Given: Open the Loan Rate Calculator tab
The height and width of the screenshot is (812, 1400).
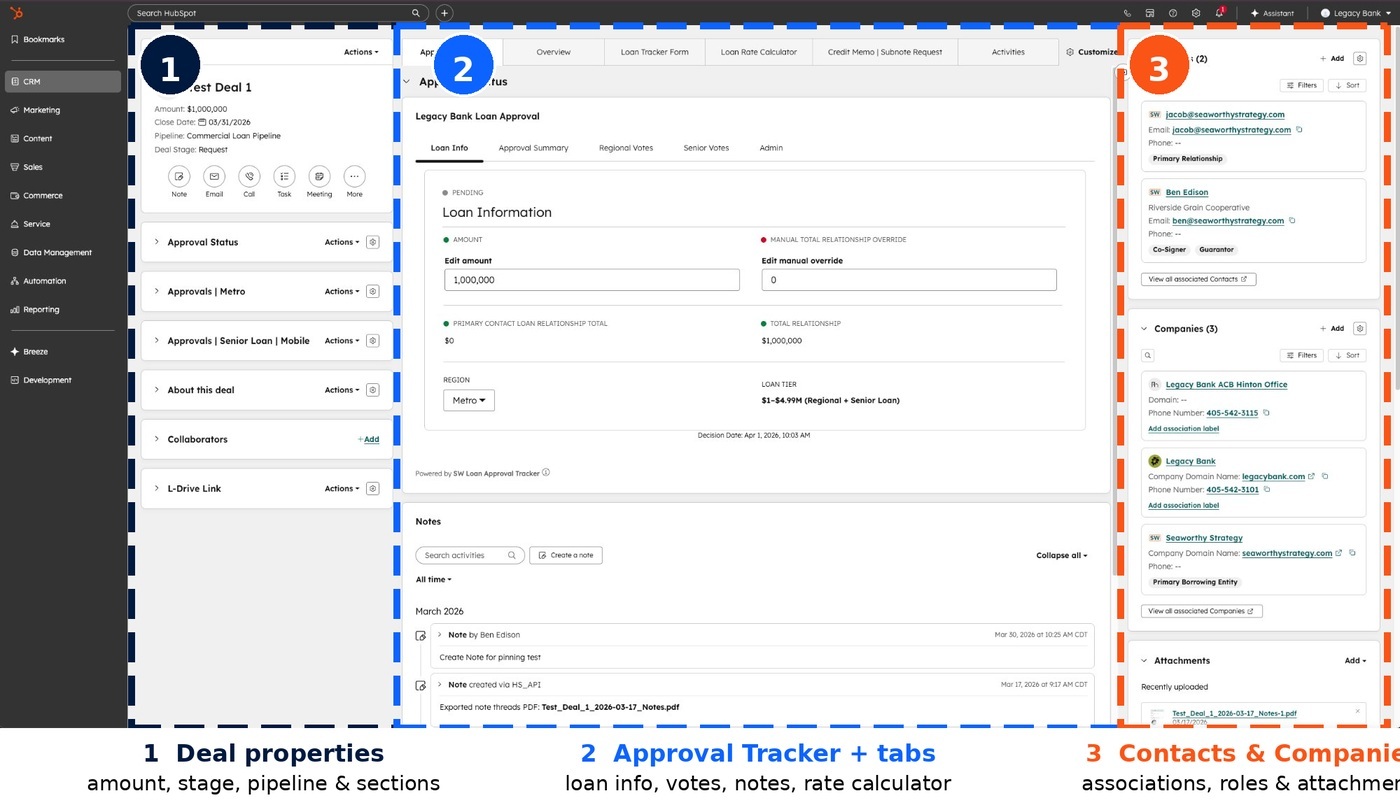Looking at the screenshot, I should [x=759, y=52].
